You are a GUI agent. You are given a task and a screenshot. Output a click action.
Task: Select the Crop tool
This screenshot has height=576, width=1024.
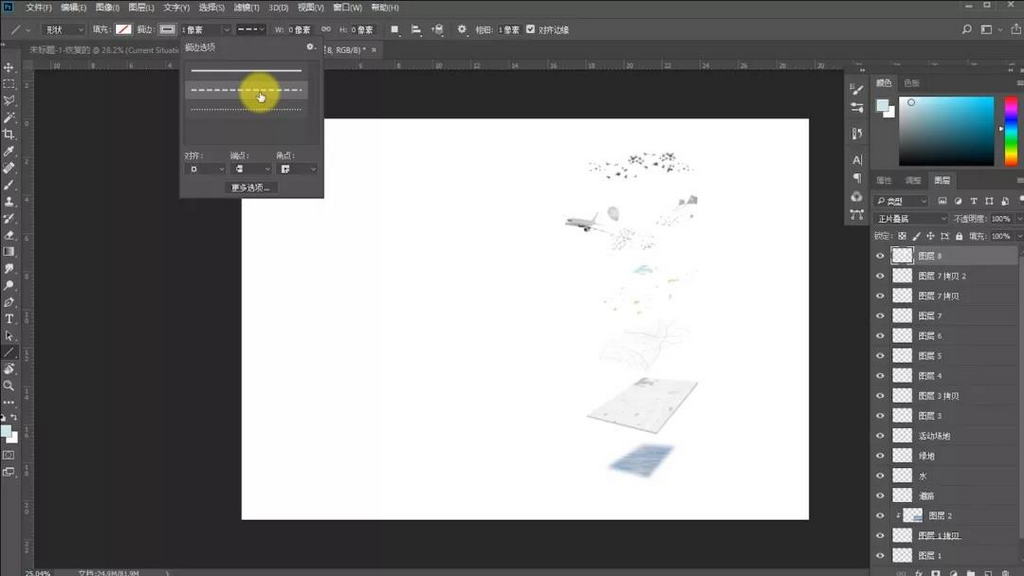coord(9,134)
